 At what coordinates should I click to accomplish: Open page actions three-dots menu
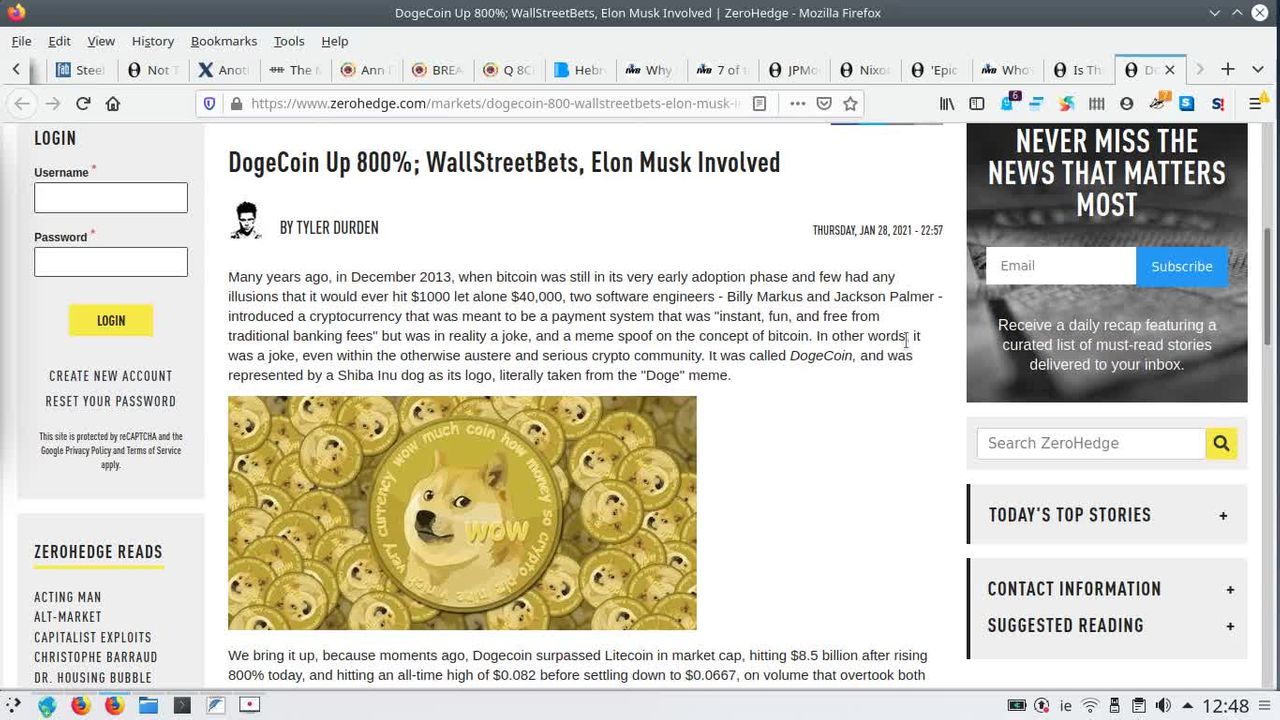(x=797, y=103)
